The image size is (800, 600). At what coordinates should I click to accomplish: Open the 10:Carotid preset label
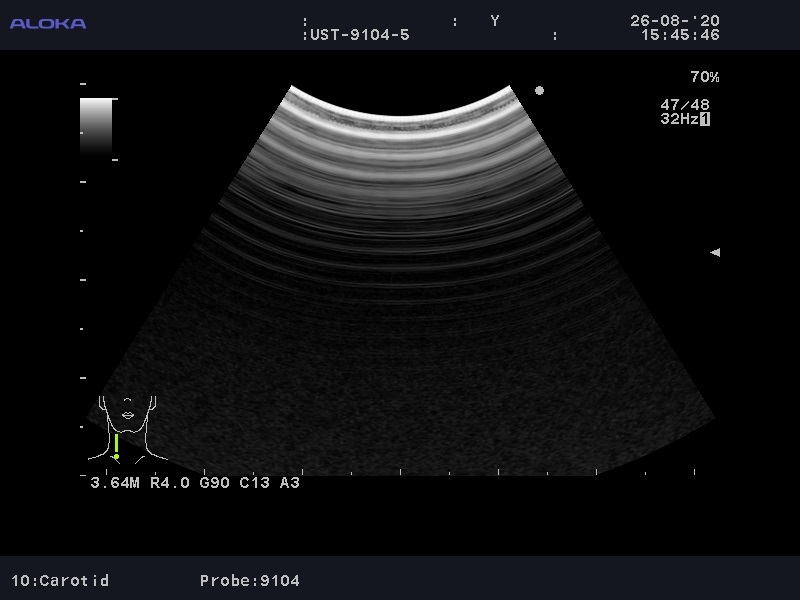(x=60, y=580)
